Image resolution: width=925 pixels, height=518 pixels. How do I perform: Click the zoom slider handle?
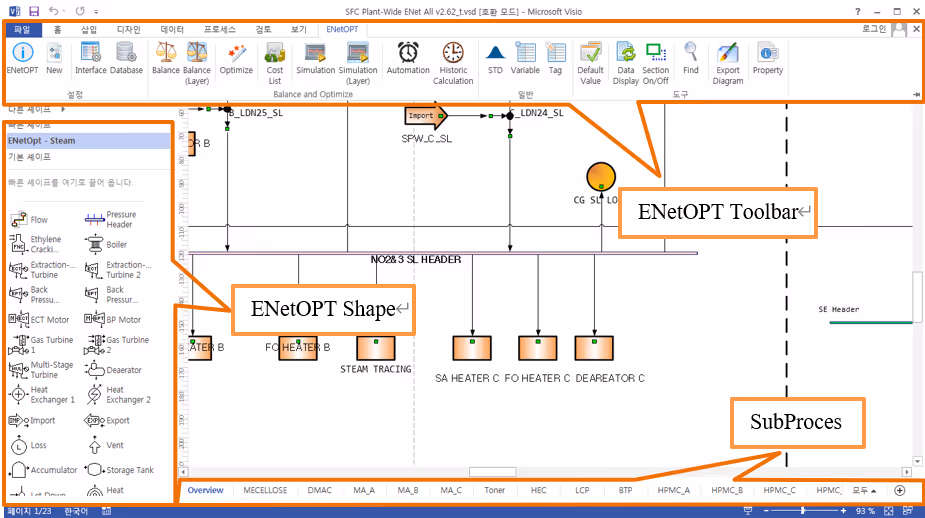click(803, 510)
